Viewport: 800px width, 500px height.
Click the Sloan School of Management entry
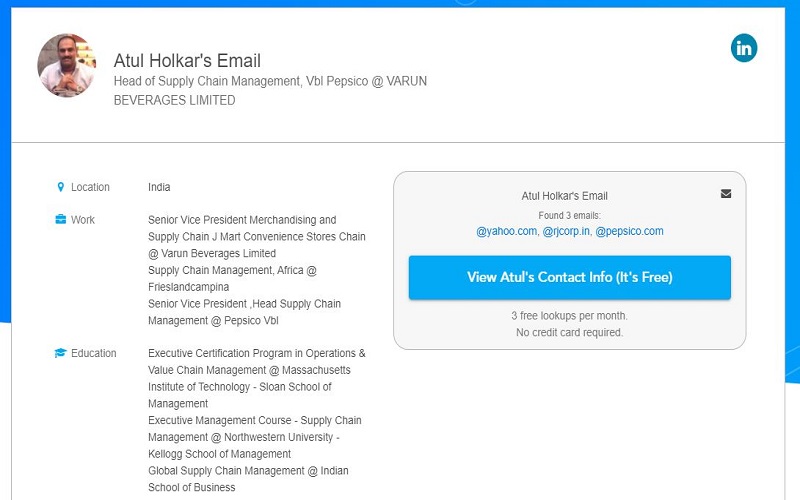(257, 378)
